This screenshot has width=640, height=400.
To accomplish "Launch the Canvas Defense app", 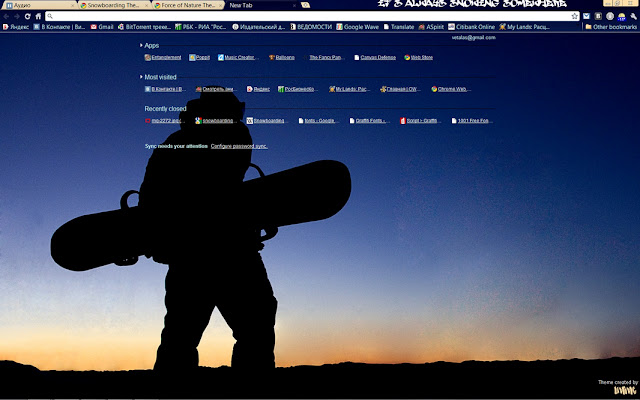I will [375, 58].
